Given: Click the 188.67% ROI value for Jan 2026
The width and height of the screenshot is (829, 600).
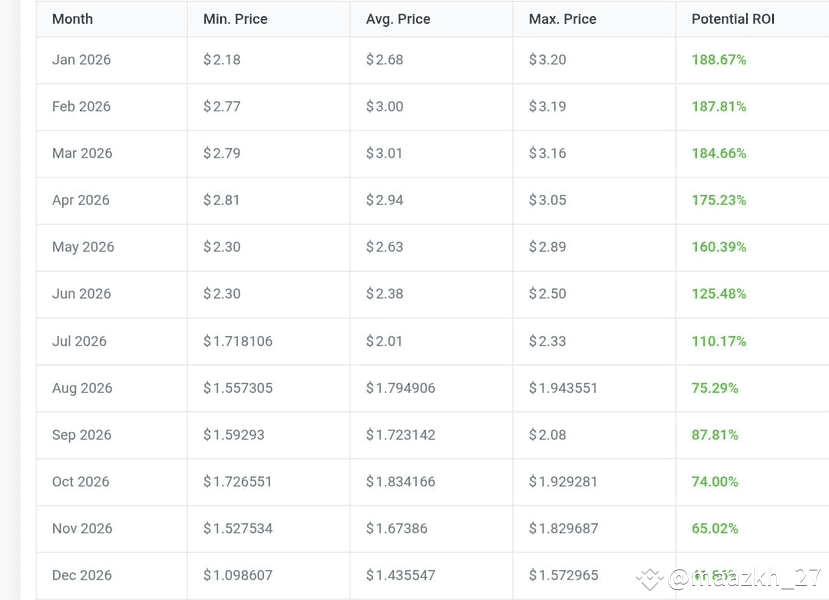Looking at the screenshot, I should (718, 60).
